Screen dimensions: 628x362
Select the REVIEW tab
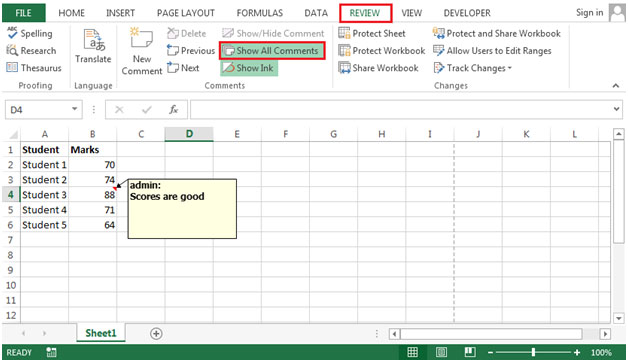pyautogui.click(x=365, y=13)
